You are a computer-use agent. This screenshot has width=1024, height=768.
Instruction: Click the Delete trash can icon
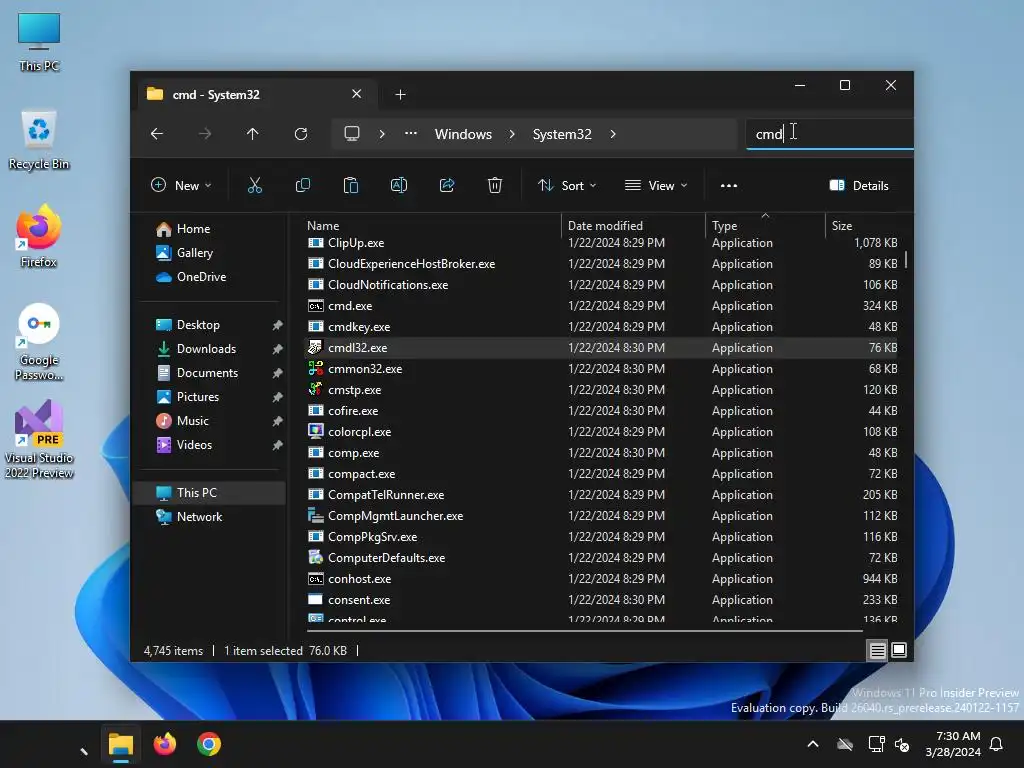coord(495,185)
